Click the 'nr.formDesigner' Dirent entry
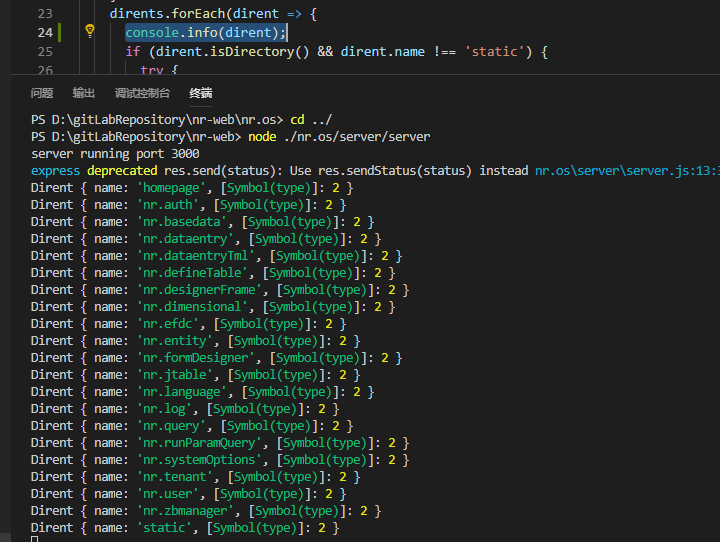The width and height of the screenshot is (720, 542). point(217,358)
